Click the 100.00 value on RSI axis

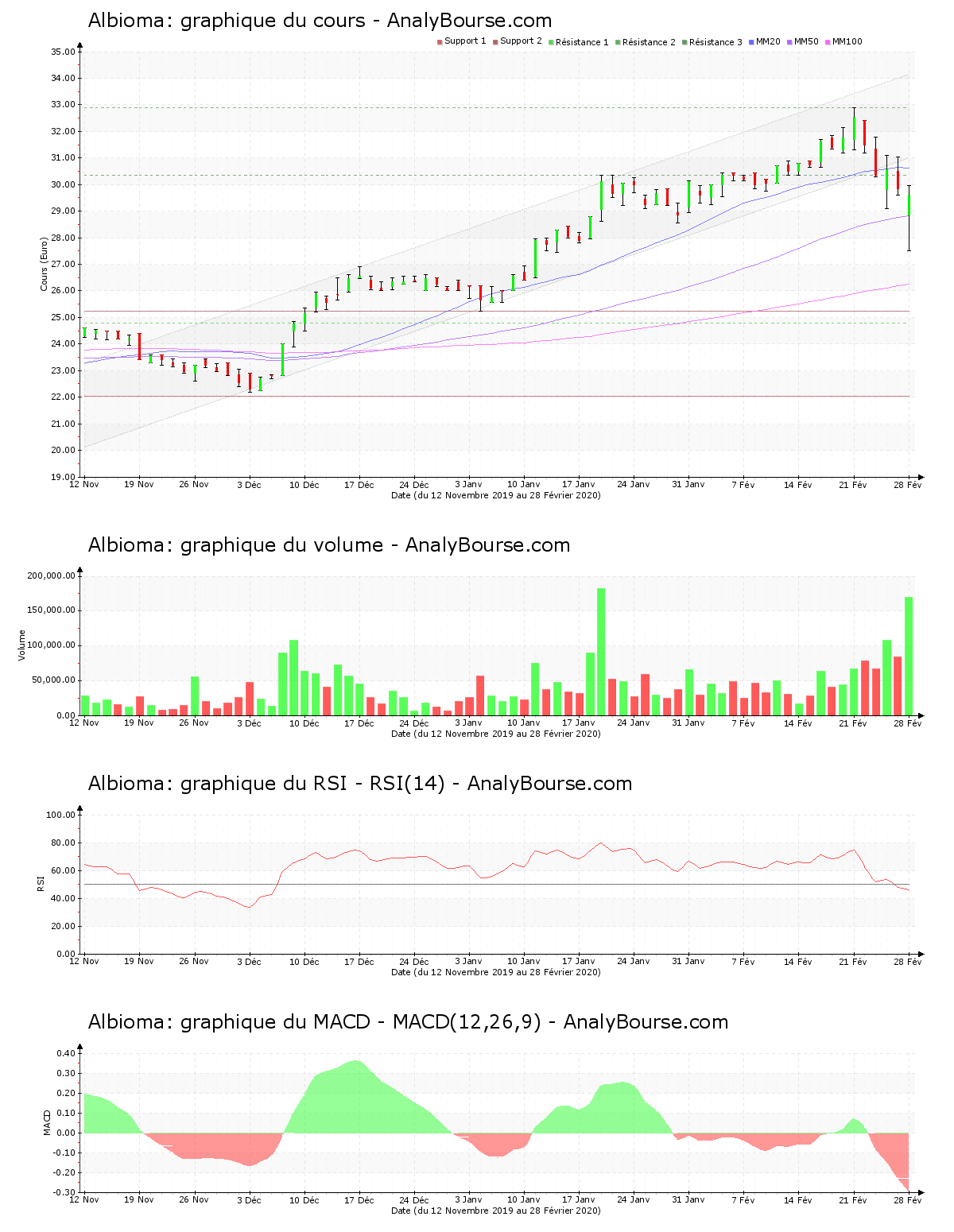tap(60, 815)
